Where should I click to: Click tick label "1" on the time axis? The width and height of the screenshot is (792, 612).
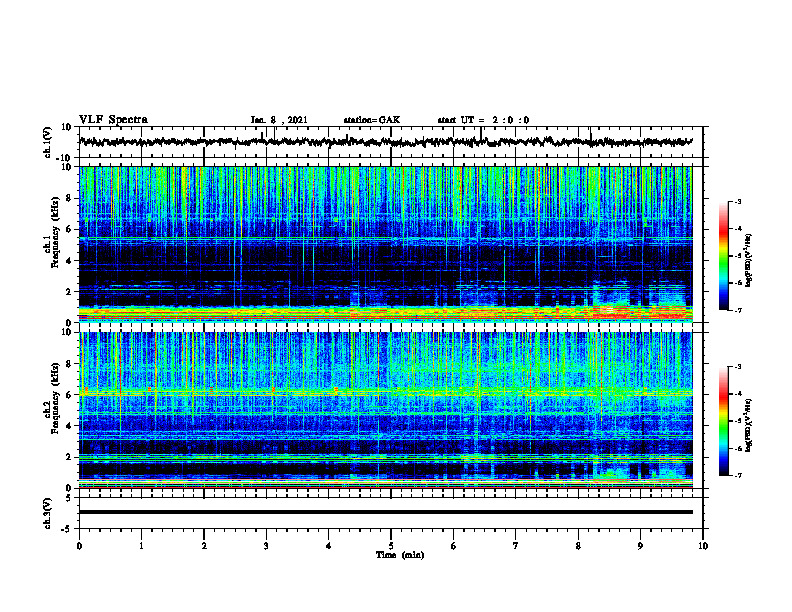pos(141,546)
